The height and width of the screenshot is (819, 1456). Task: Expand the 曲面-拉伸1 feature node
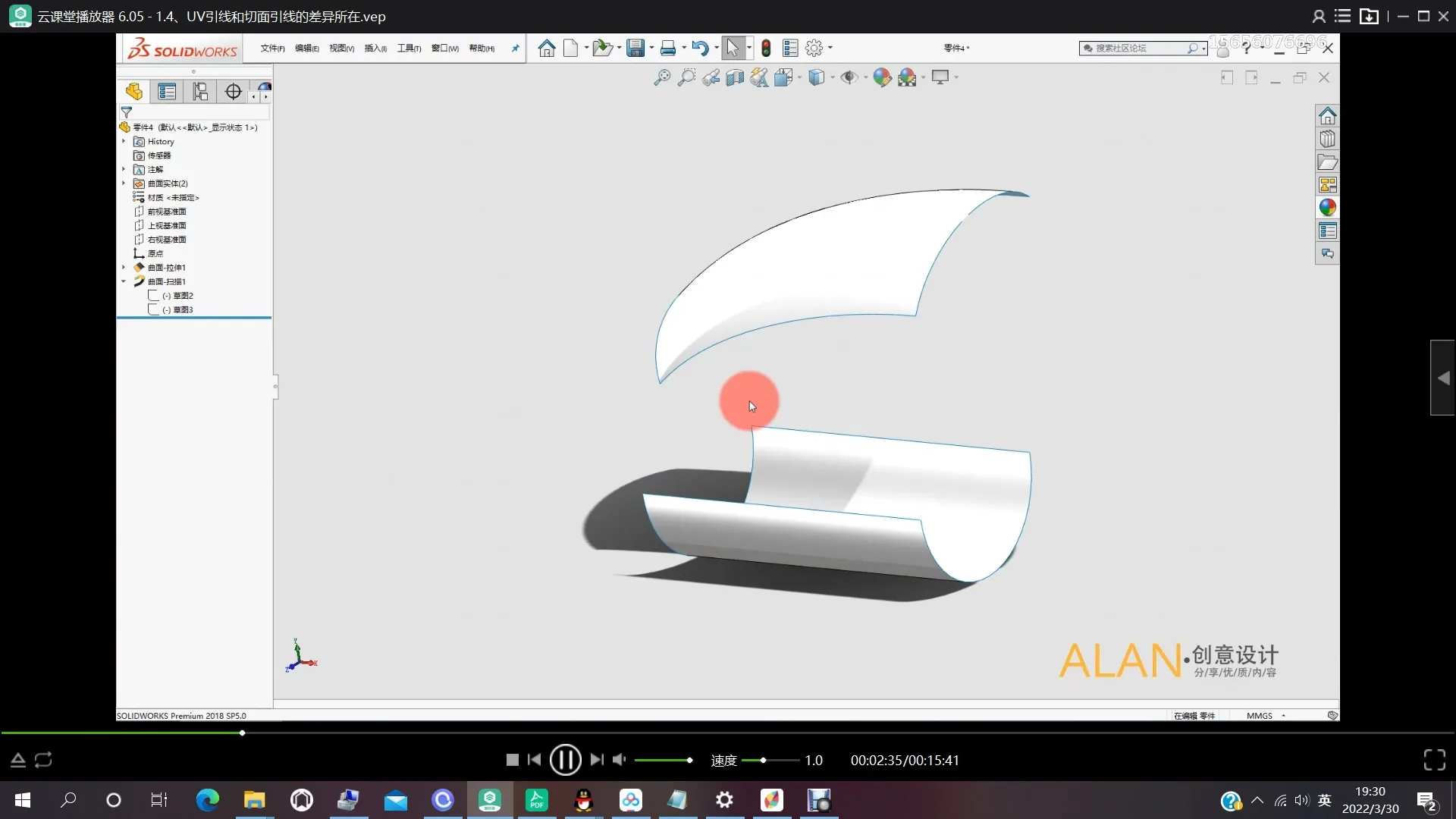coord(124,268)
